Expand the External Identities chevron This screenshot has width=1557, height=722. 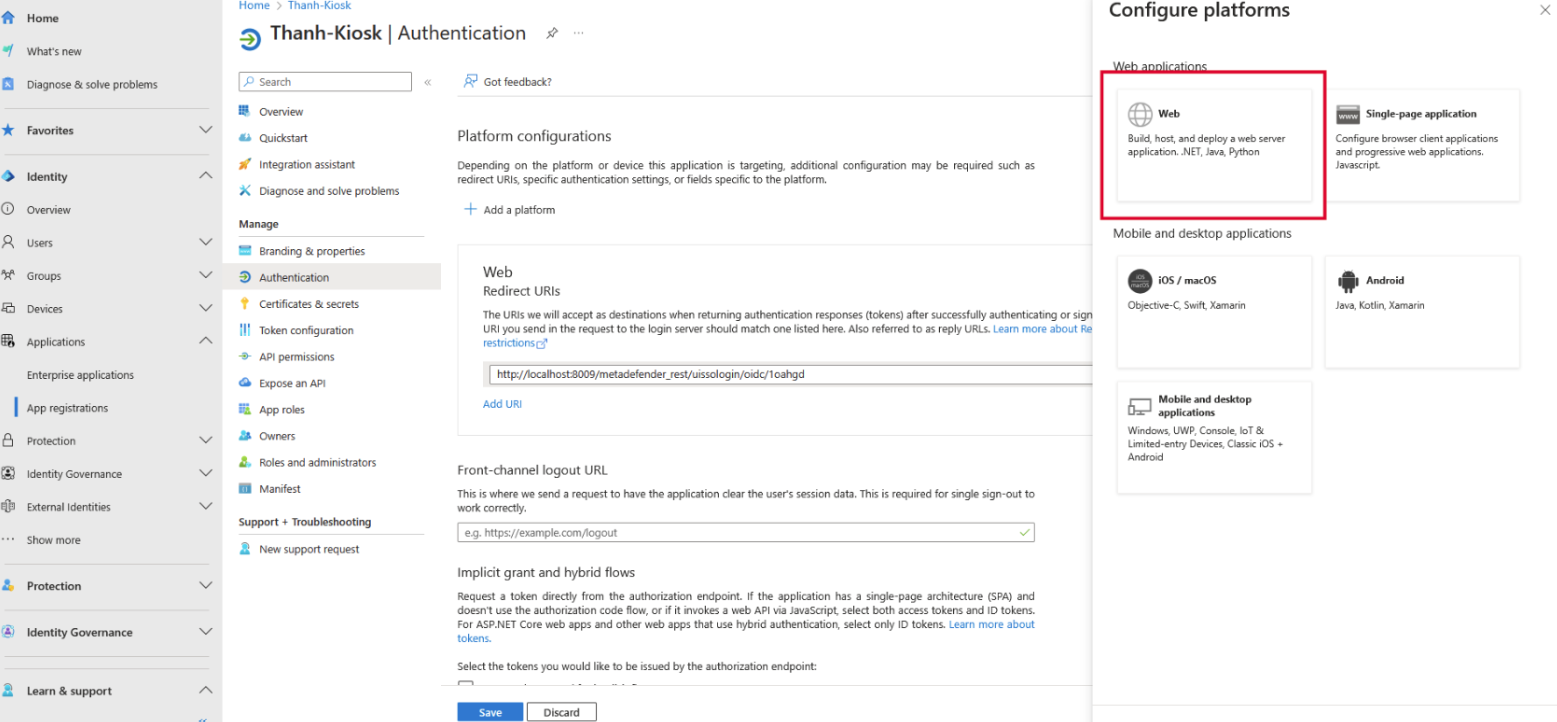(x=206, y=506)
